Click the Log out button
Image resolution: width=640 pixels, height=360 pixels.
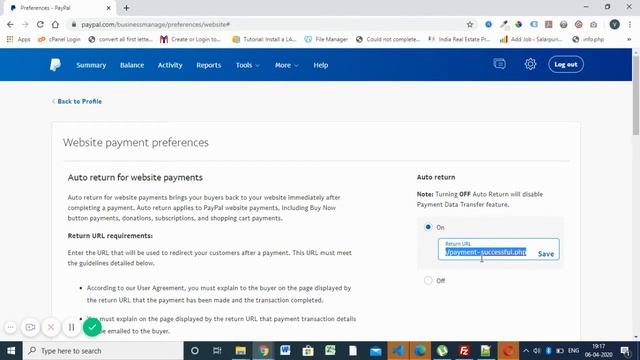pos(566,64)
